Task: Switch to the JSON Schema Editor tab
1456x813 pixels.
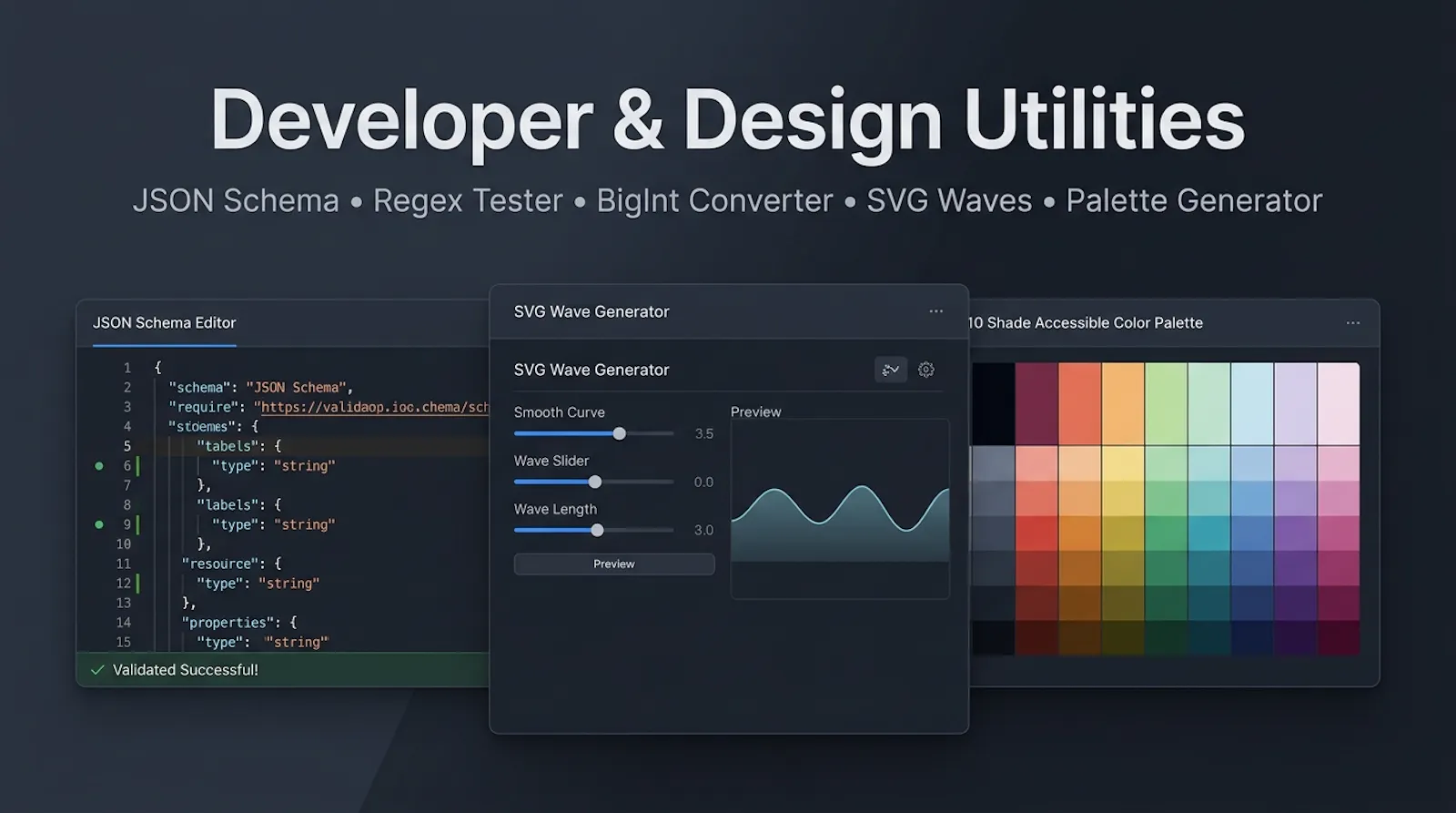Action: click(x=165, y=323)
